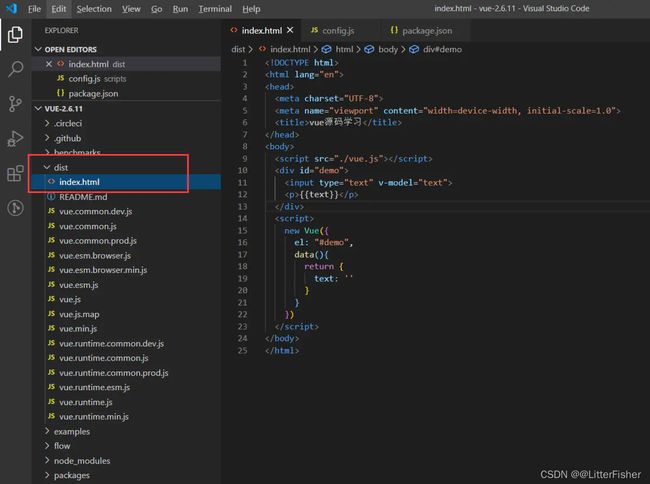This screenshot has height=484, width=650.
Task: Click the body symbol icon in breadcrumb
Action: (369, 49)
